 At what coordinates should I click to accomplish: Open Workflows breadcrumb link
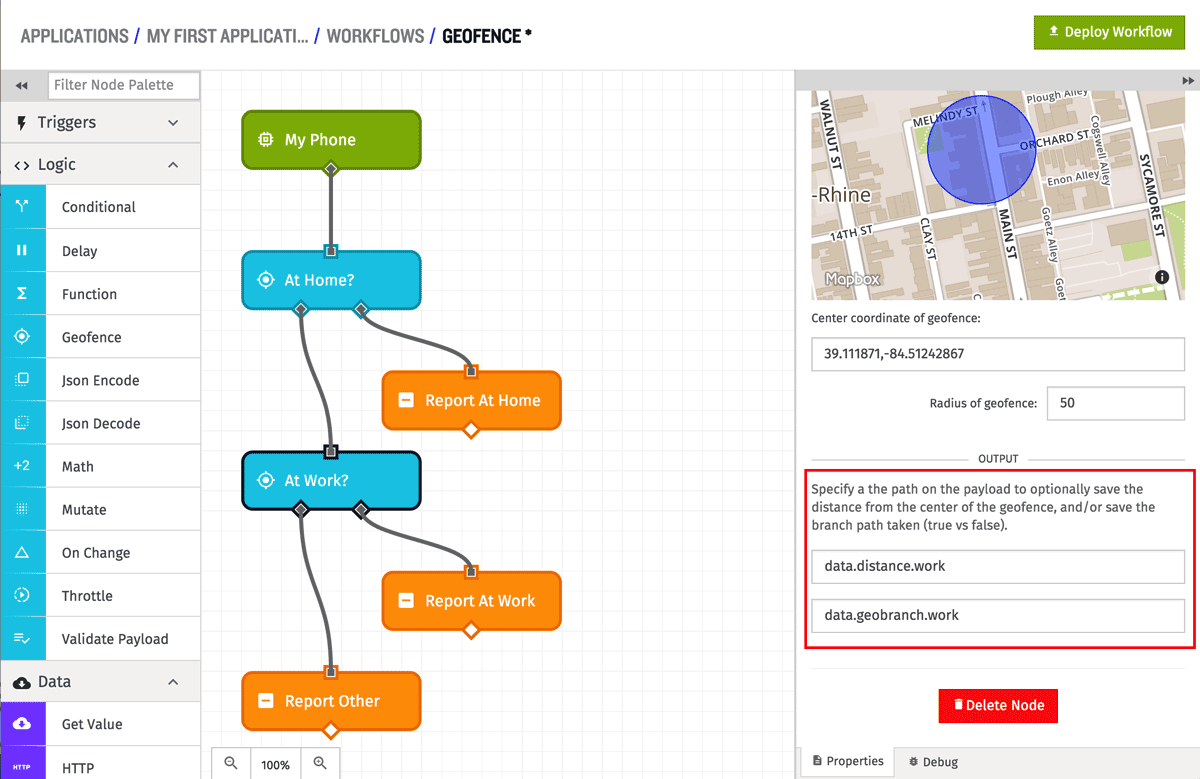point(375,36)
